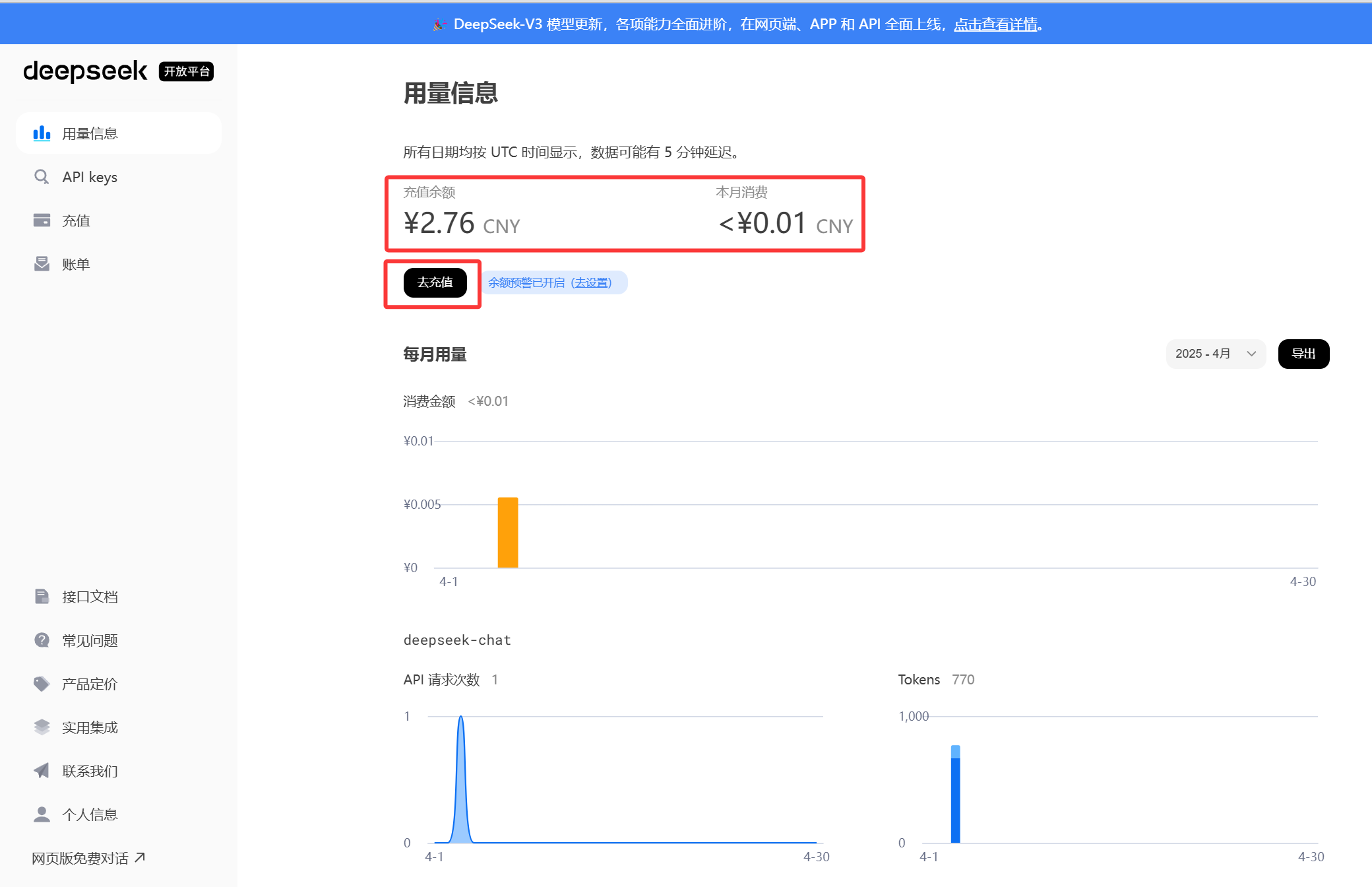Click the layers icon for 实用集成
Viewport: 1372px width, 887px height.
[x=42, y=727]
